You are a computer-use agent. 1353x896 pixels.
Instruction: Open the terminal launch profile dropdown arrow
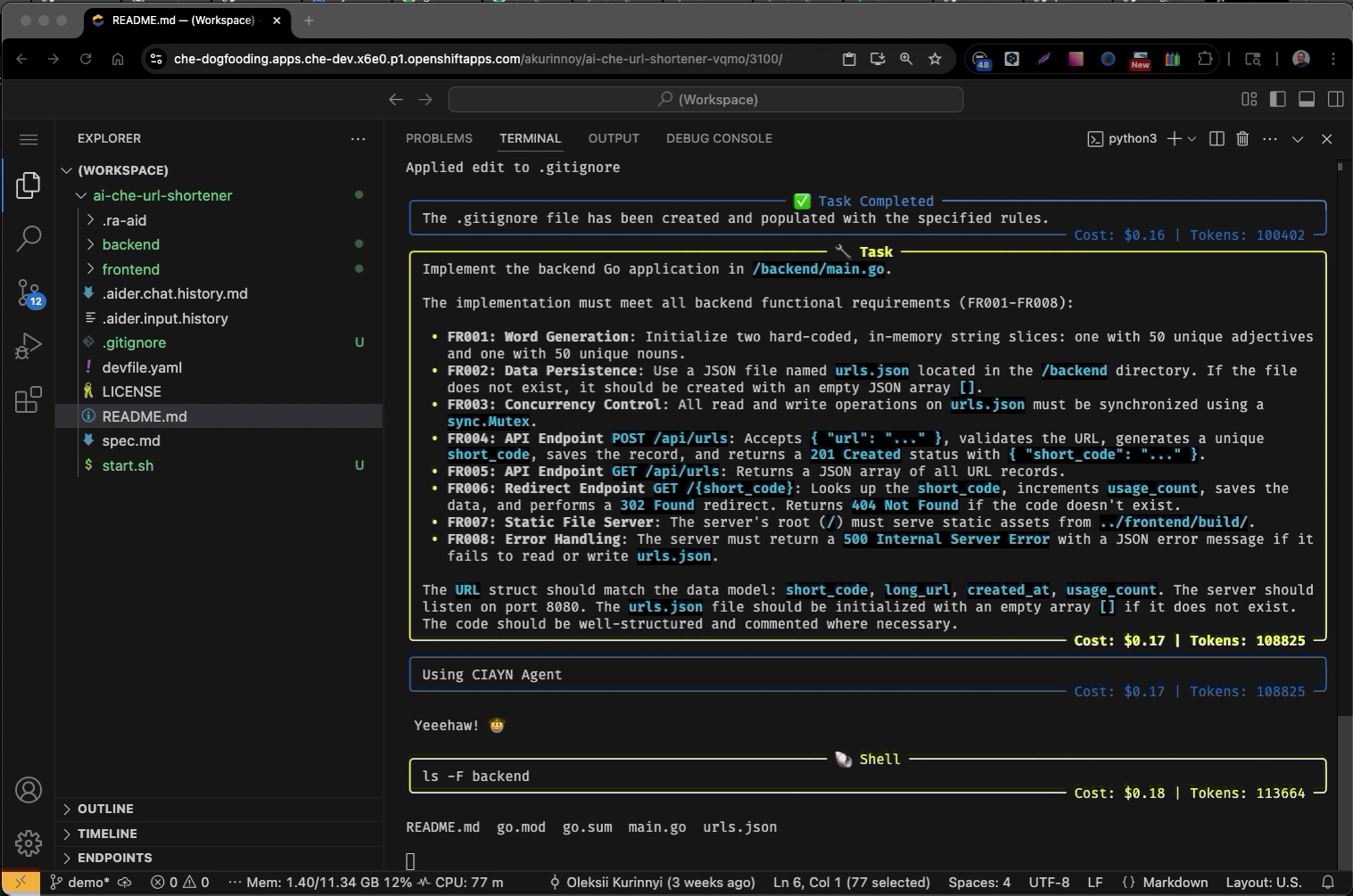coord(1192,139)
